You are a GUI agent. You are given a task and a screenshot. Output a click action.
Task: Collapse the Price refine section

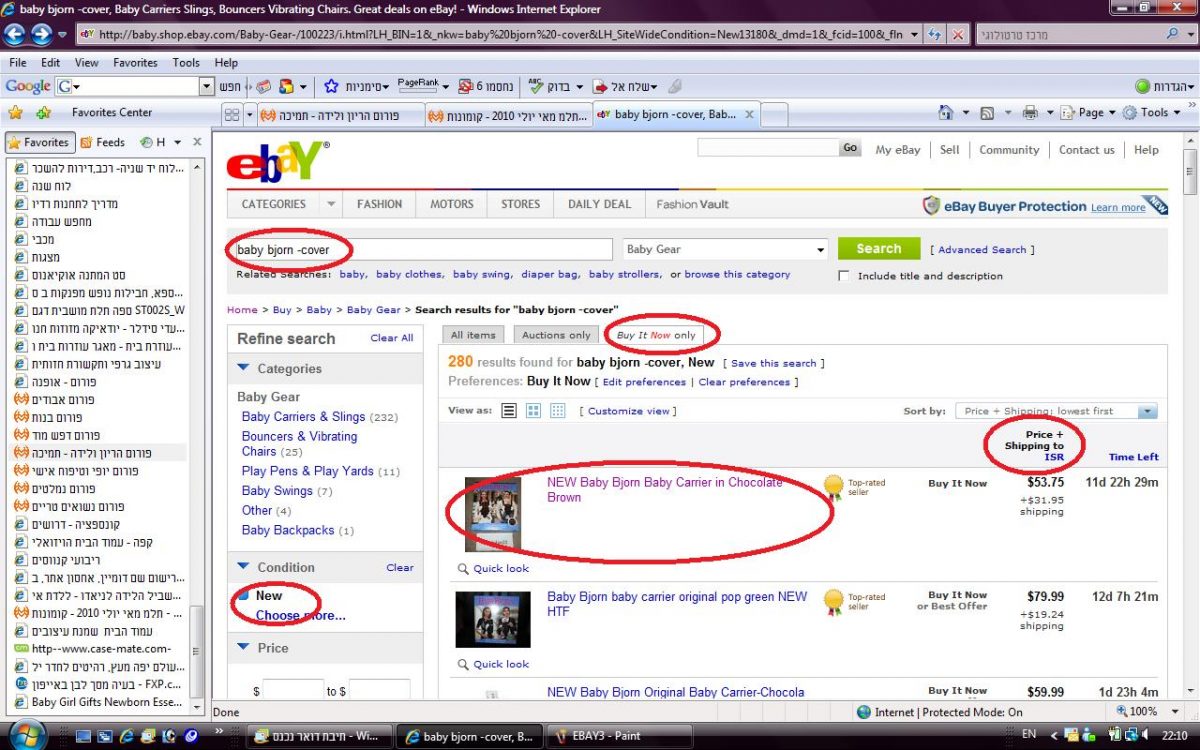tap(243, 648)
